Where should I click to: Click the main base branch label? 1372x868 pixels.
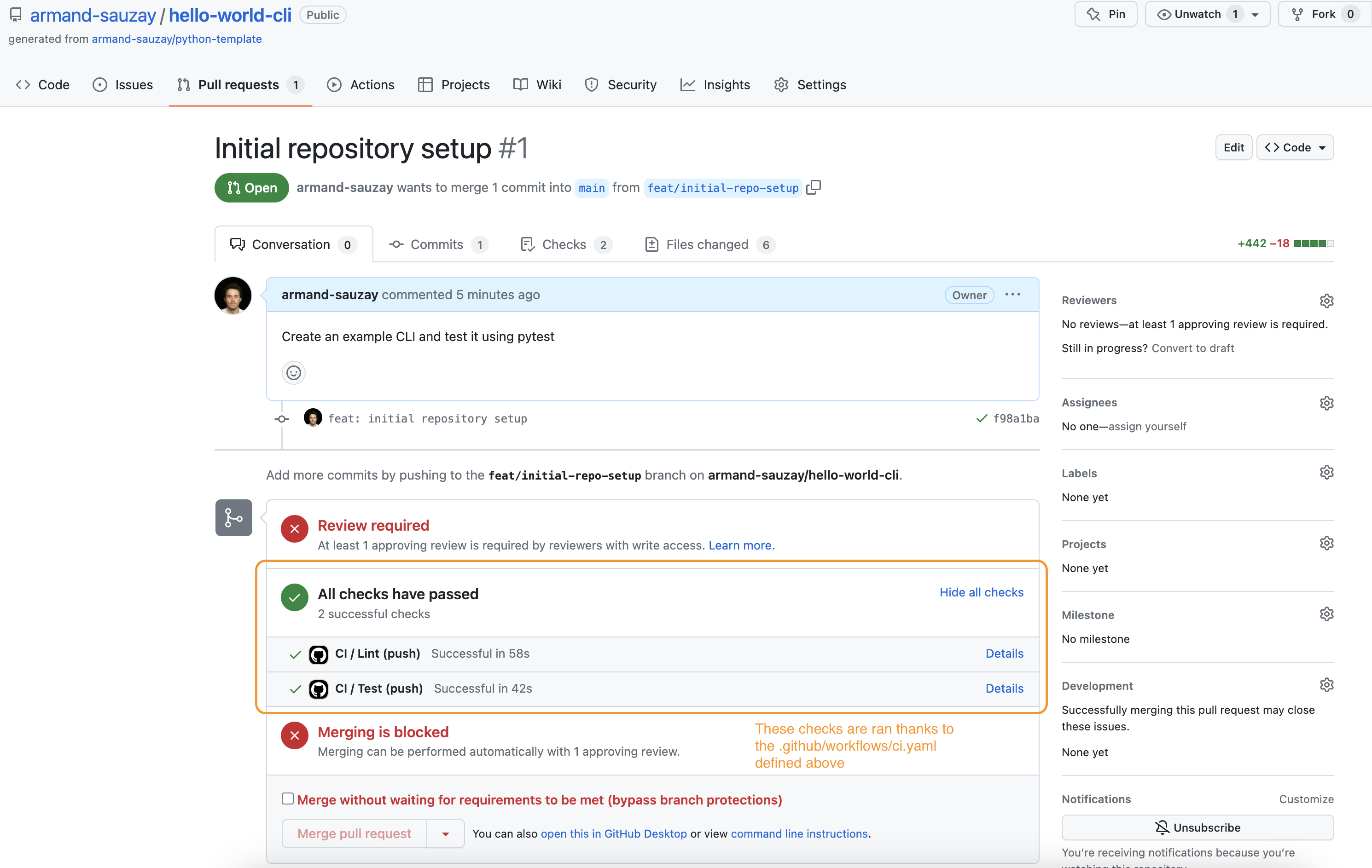pyautogui.click(x=592, y=188)
